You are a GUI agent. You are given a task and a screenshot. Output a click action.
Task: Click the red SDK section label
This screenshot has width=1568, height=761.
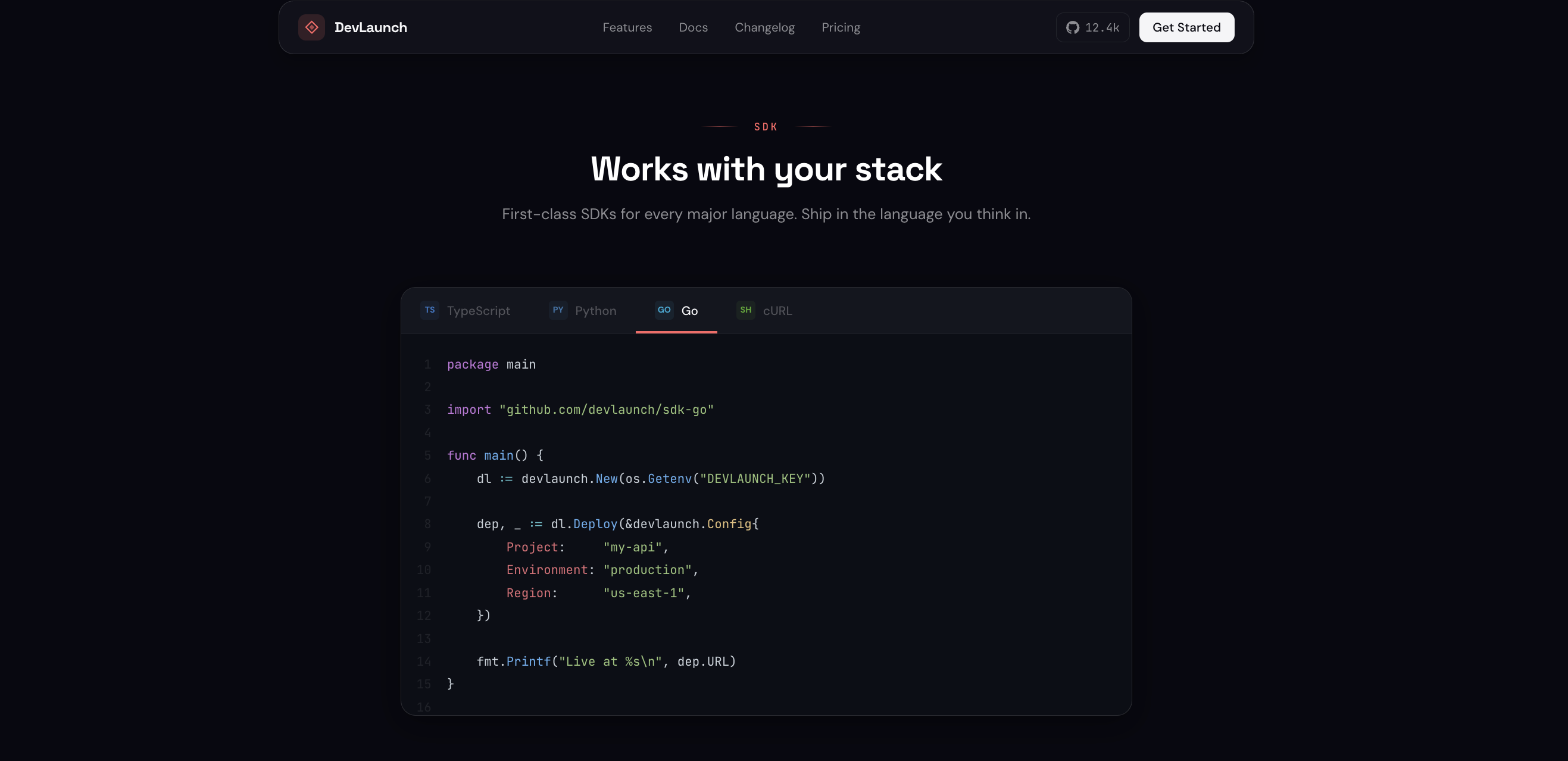[765, 127]
